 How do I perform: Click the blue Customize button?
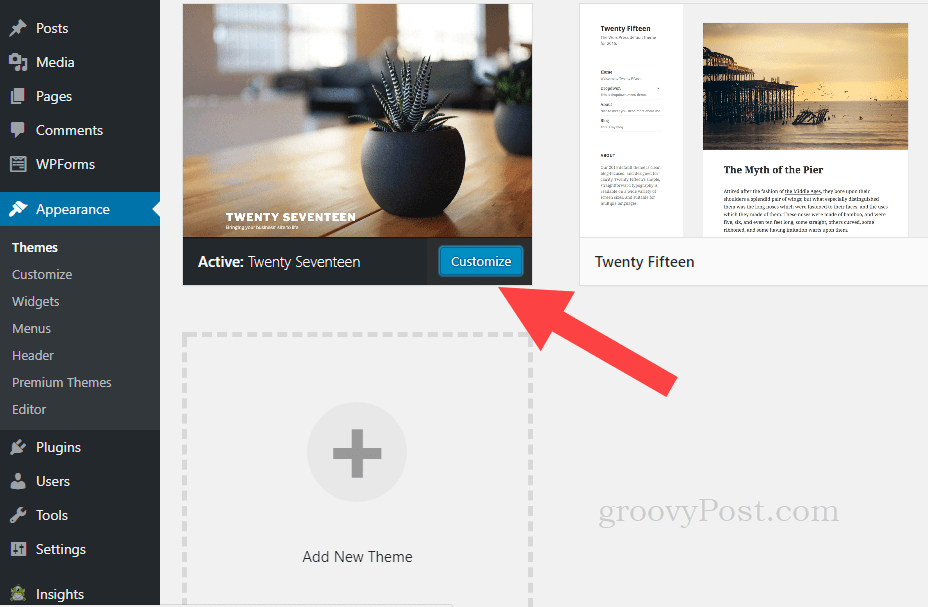coord(480,261)
